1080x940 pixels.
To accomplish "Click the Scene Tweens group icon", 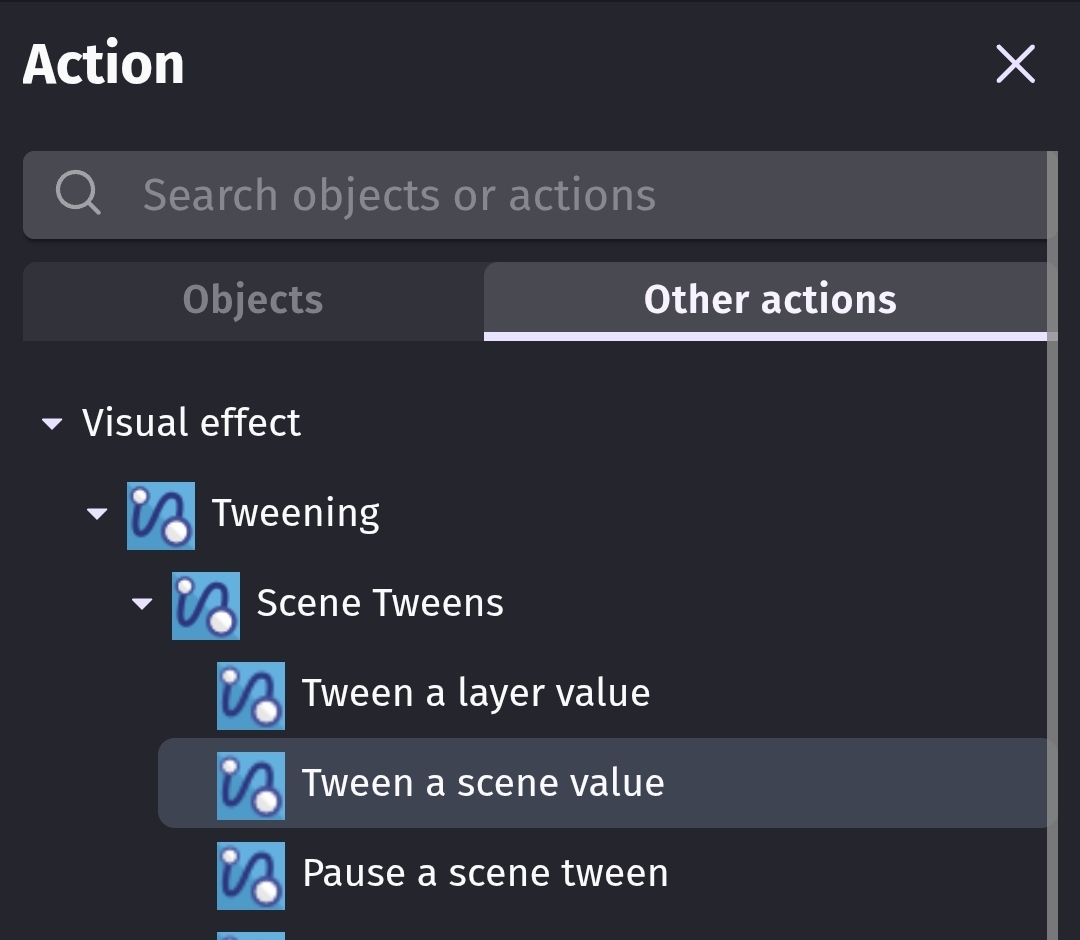I will tap(206, 605).
